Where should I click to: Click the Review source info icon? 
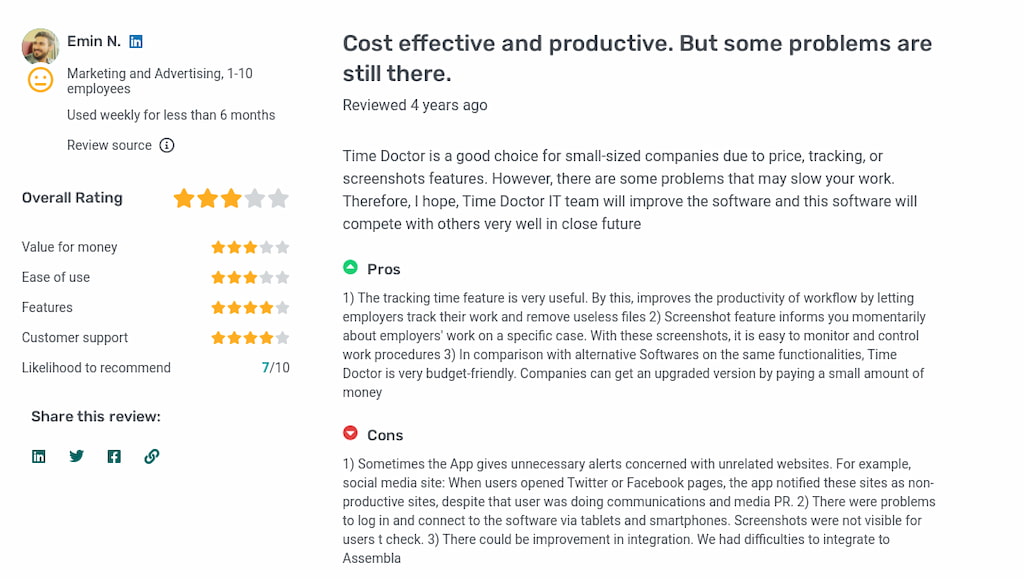tap(166, 145)
